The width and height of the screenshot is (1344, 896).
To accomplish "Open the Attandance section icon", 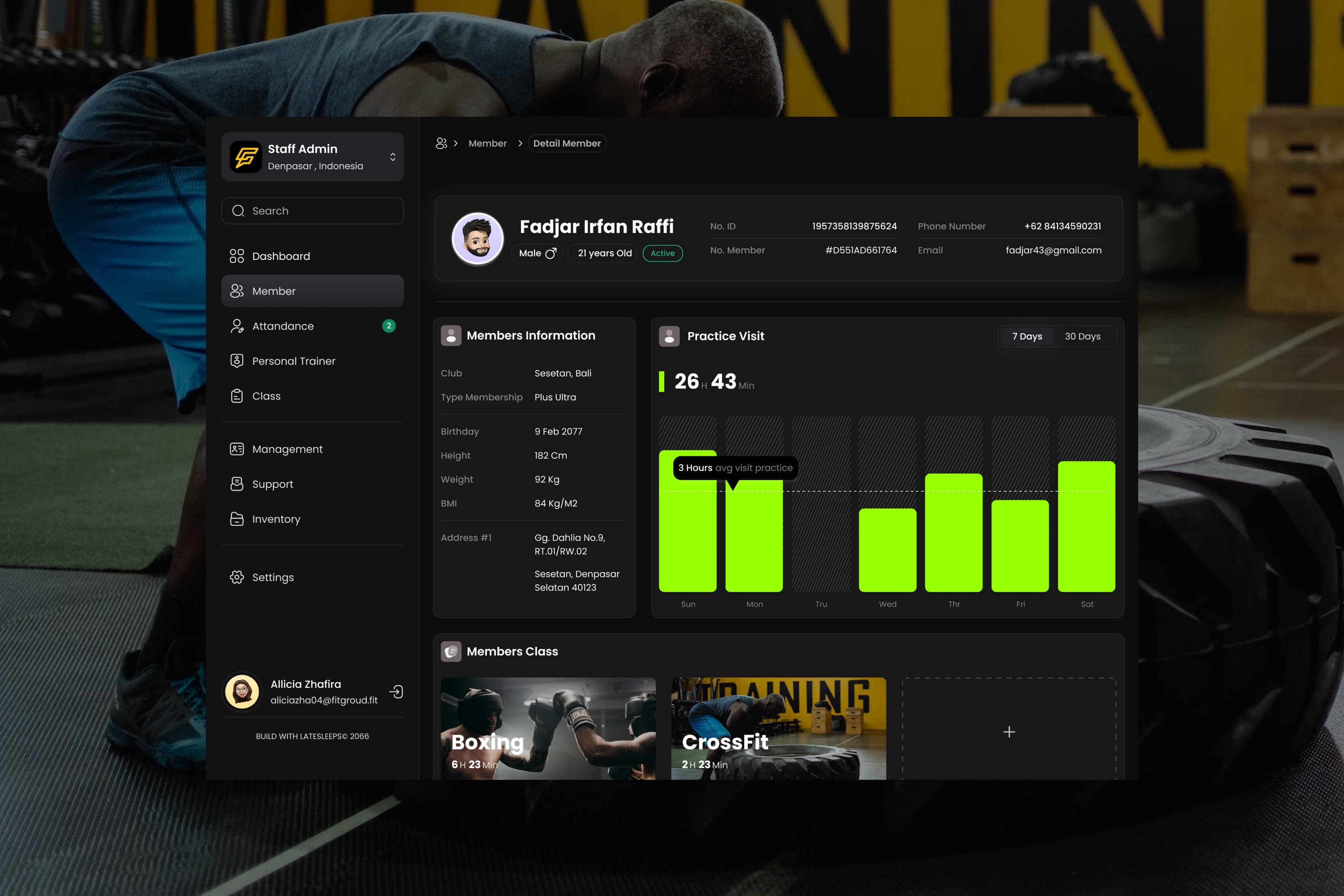I will click(237, 326).
